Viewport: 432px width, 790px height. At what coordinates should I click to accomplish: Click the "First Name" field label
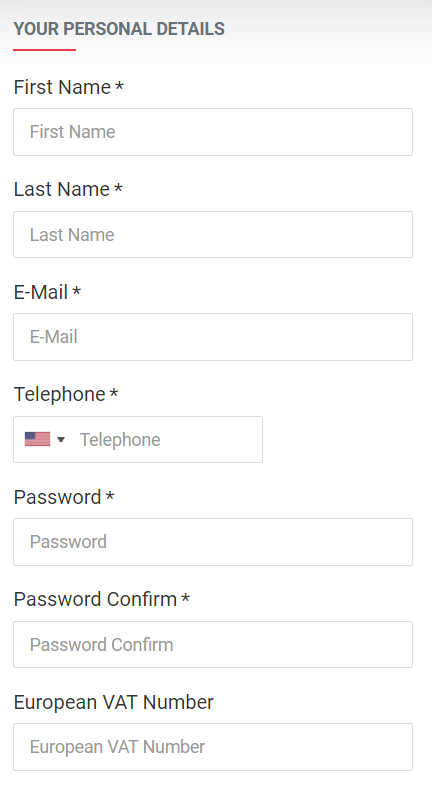click(62, 87)
